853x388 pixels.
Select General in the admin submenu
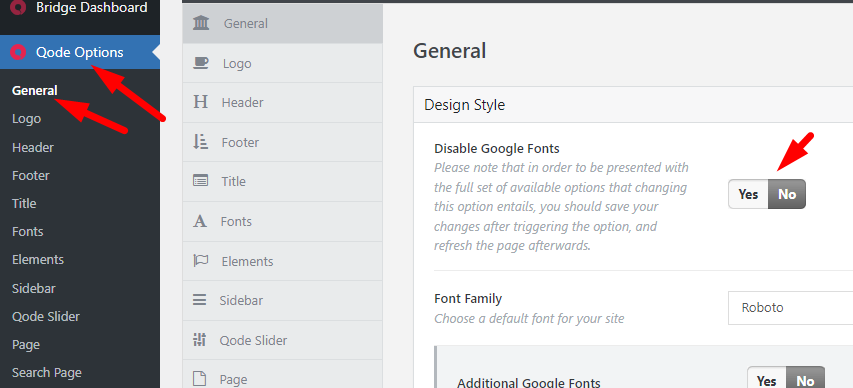[35, 90]
